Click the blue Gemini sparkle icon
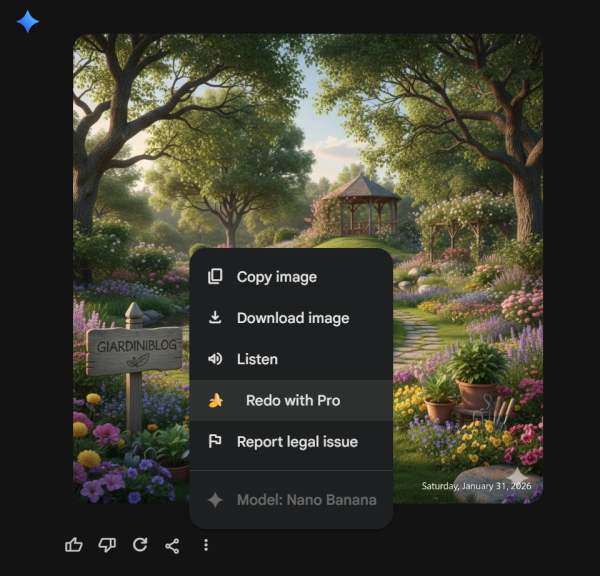600x576 pixels. click(28, 21)
